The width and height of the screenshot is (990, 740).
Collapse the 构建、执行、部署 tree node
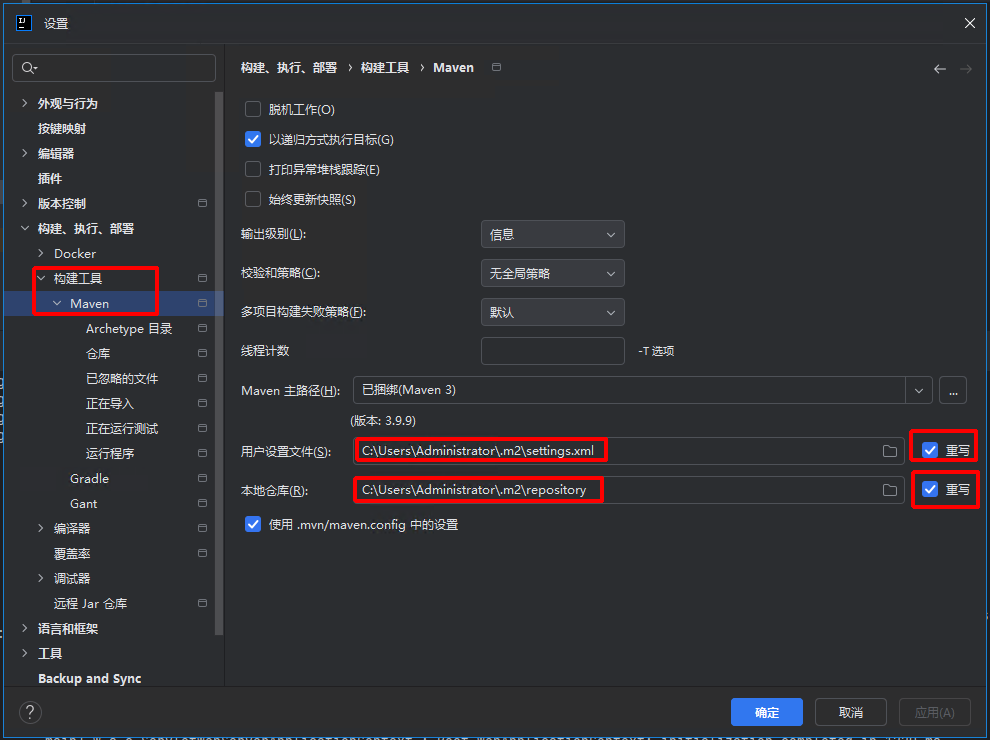coord(25,228)
